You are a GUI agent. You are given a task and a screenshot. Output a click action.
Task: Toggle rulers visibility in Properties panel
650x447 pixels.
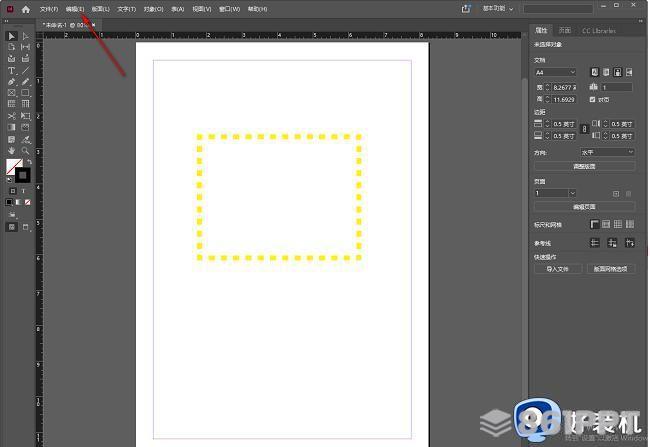(594, 224)
